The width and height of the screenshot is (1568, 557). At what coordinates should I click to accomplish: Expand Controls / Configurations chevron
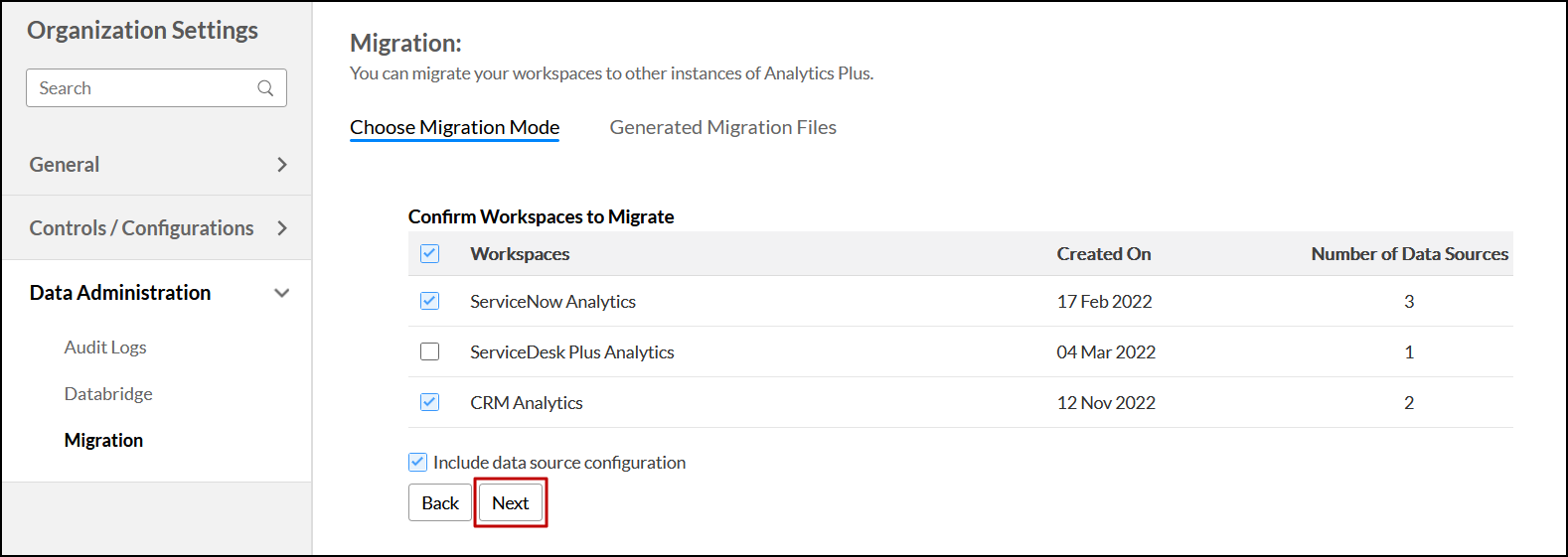click(282, 228)
